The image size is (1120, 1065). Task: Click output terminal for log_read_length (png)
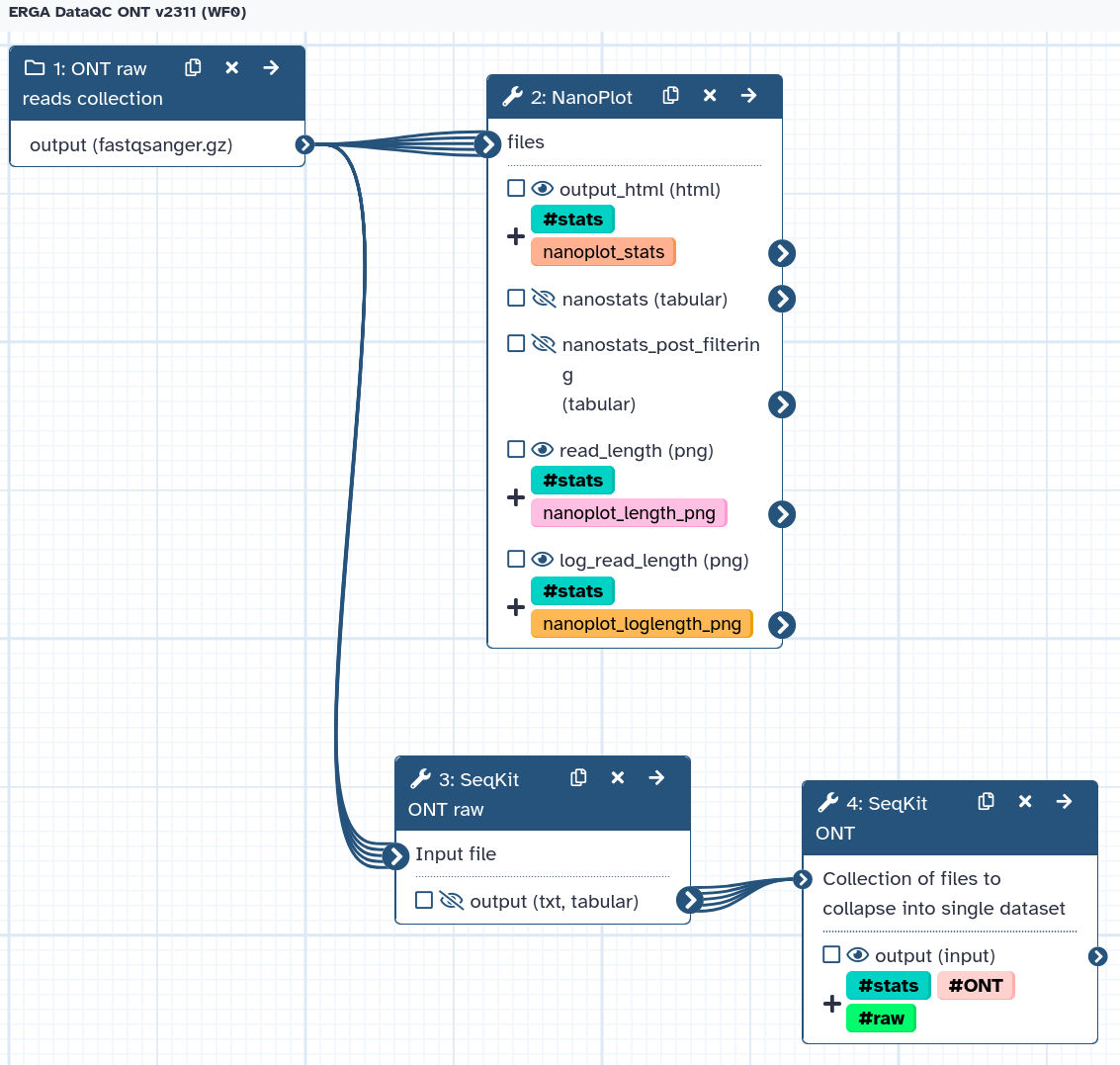pos(782,625)
